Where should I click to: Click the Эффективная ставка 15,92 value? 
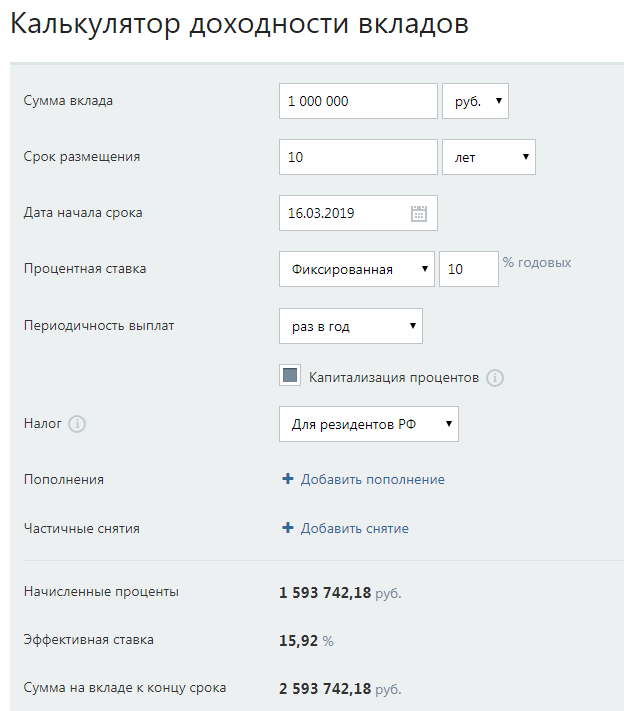(x=297, y=640)
